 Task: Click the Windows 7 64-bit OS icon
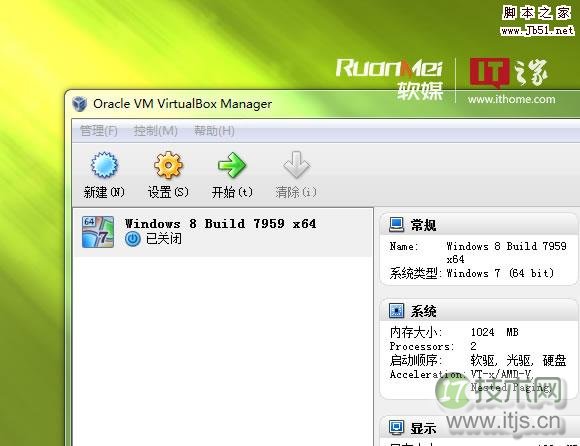[x=98, y=232]
